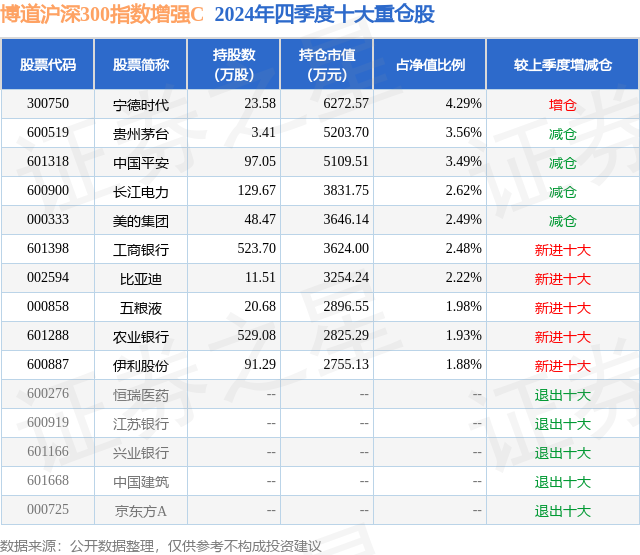Click the 股票简称 column header
This screenshot has height=555, width=640.
click(x=141, y=64)
